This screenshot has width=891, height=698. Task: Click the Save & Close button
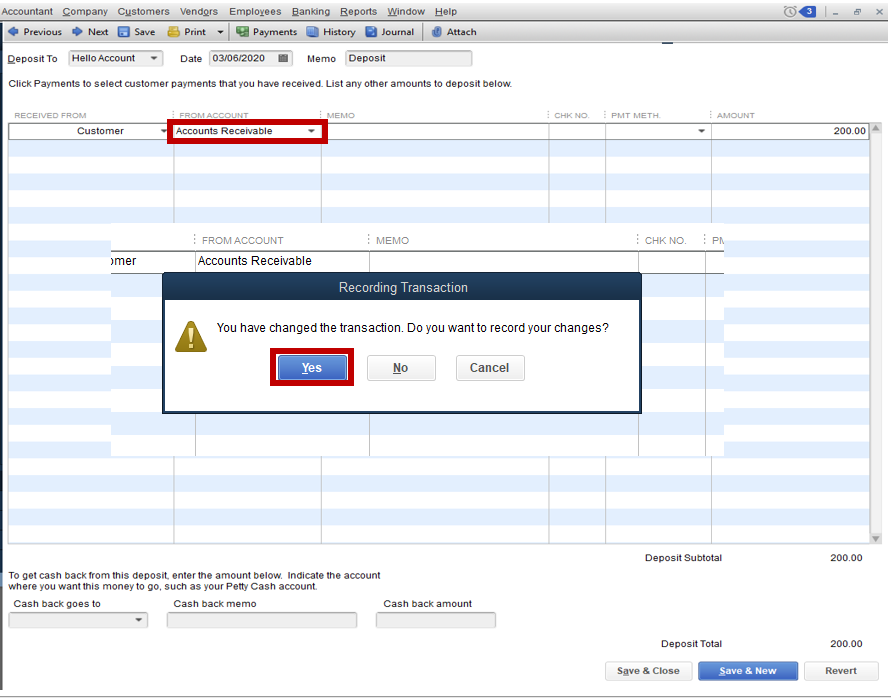[x=648, y=671]
